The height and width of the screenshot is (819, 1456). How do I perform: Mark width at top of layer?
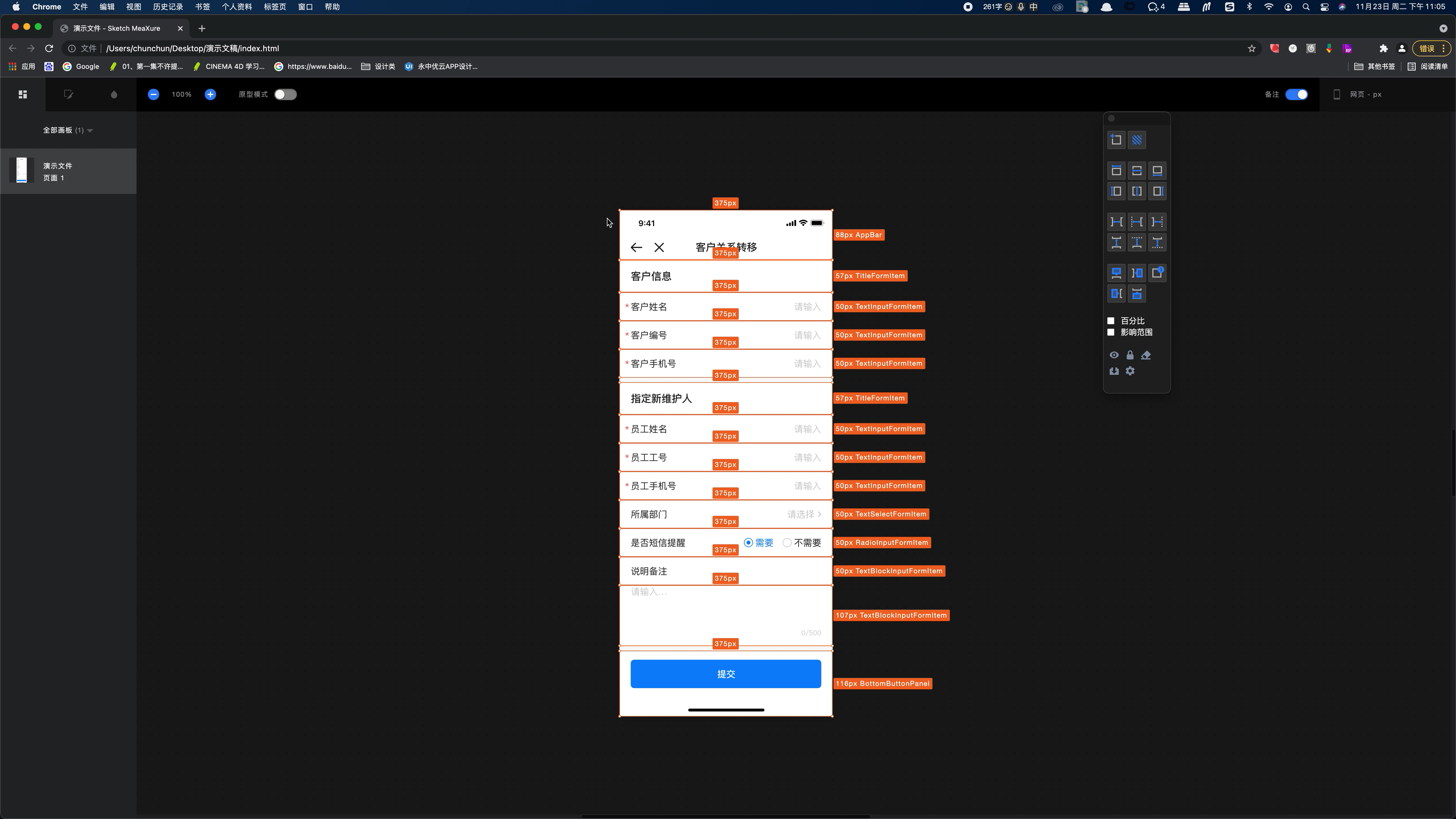click(1116, 171)
